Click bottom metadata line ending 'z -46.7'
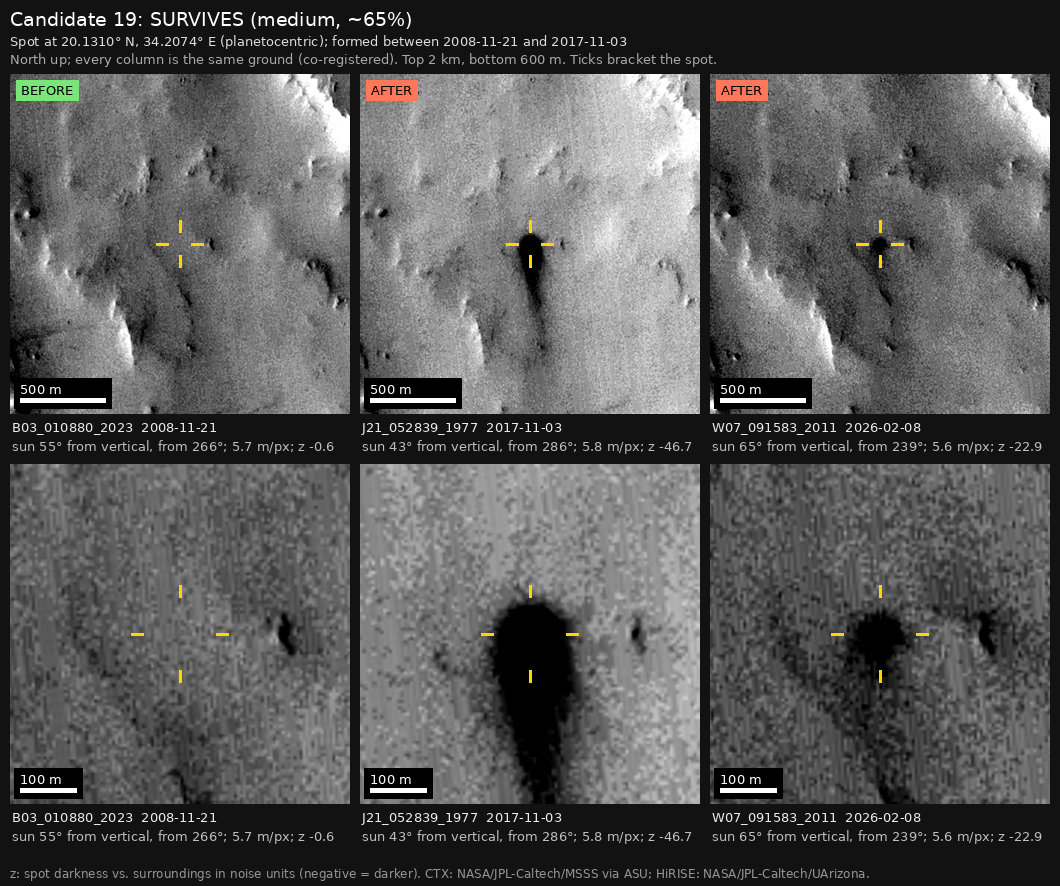This screenshot has width=1060, height=886. coord(527,837)
